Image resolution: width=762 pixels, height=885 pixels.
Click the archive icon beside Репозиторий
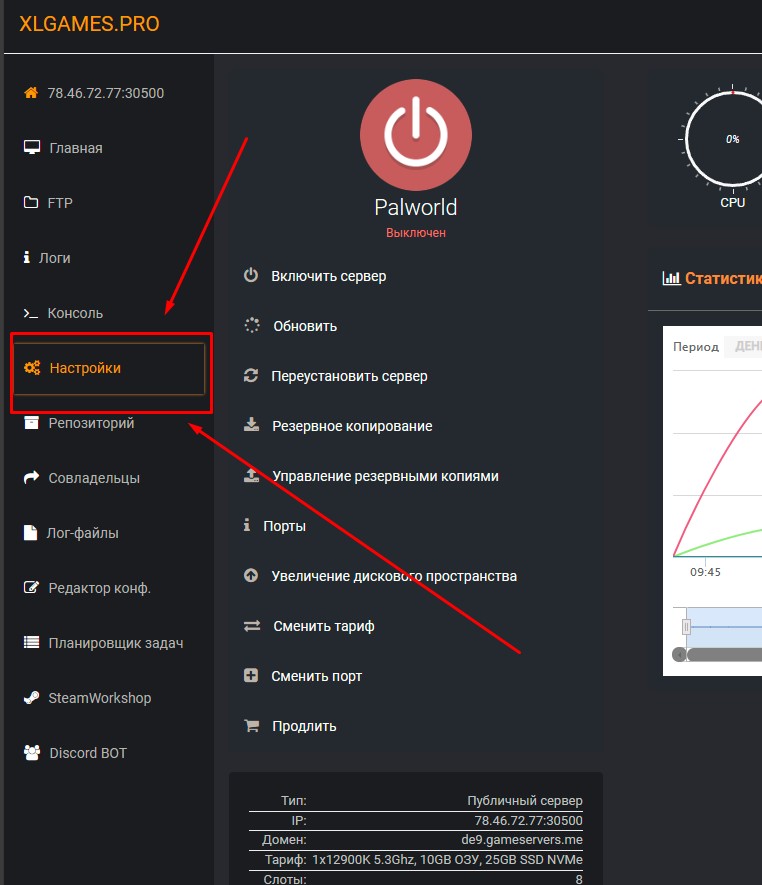(31, 423)
